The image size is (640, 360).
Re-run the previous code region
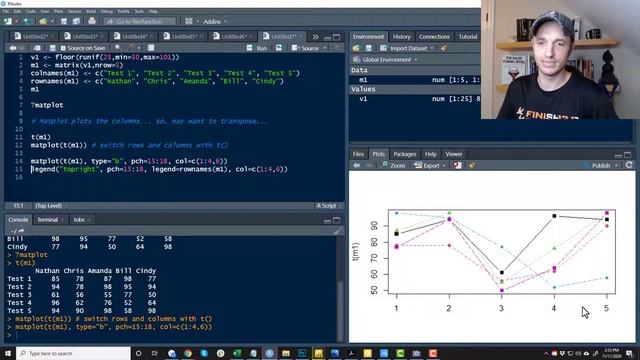pos(279,48)
